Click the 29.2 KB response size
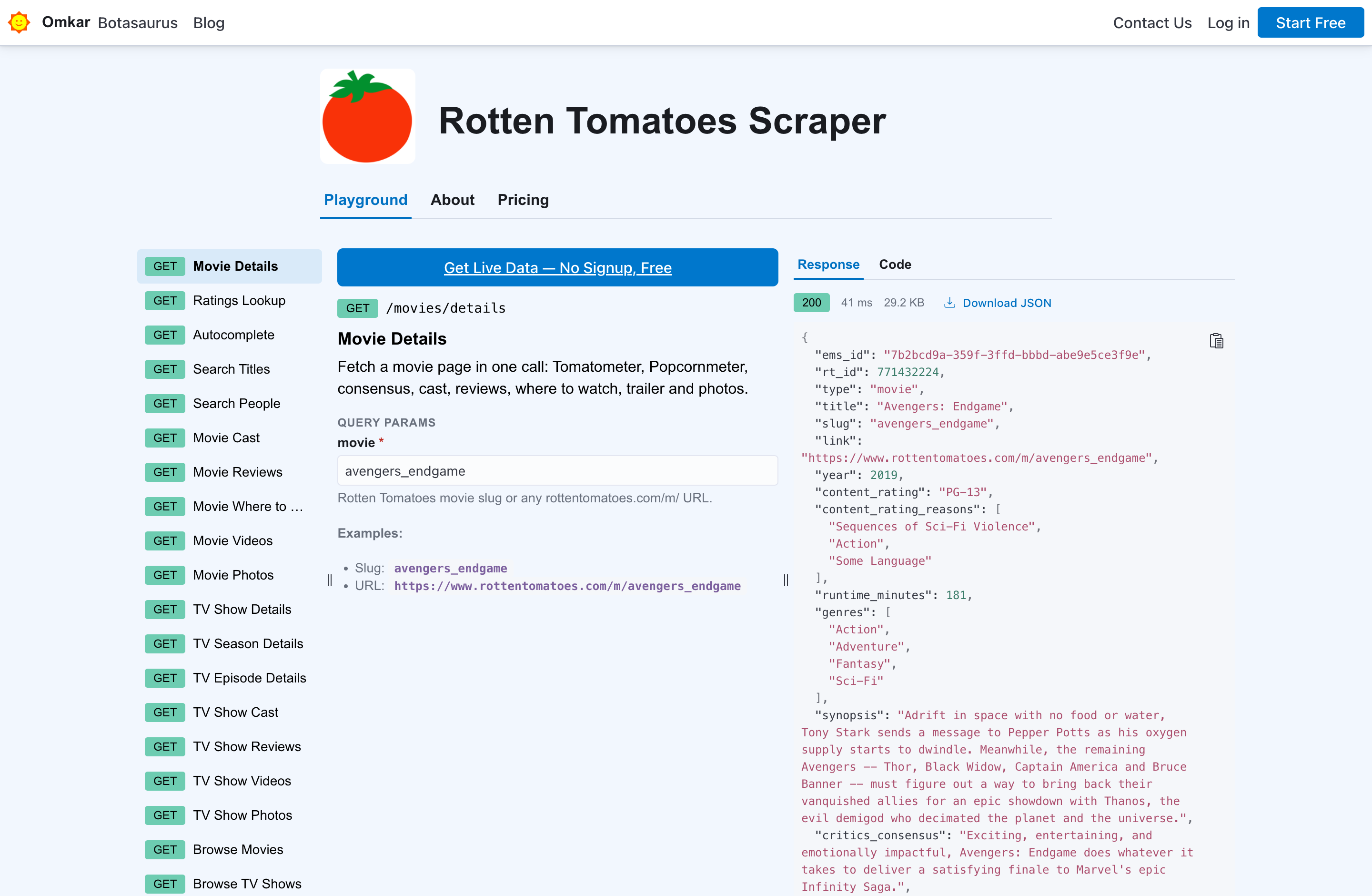The height and width of the screenshot is (896, 1372). pos(903,303)
